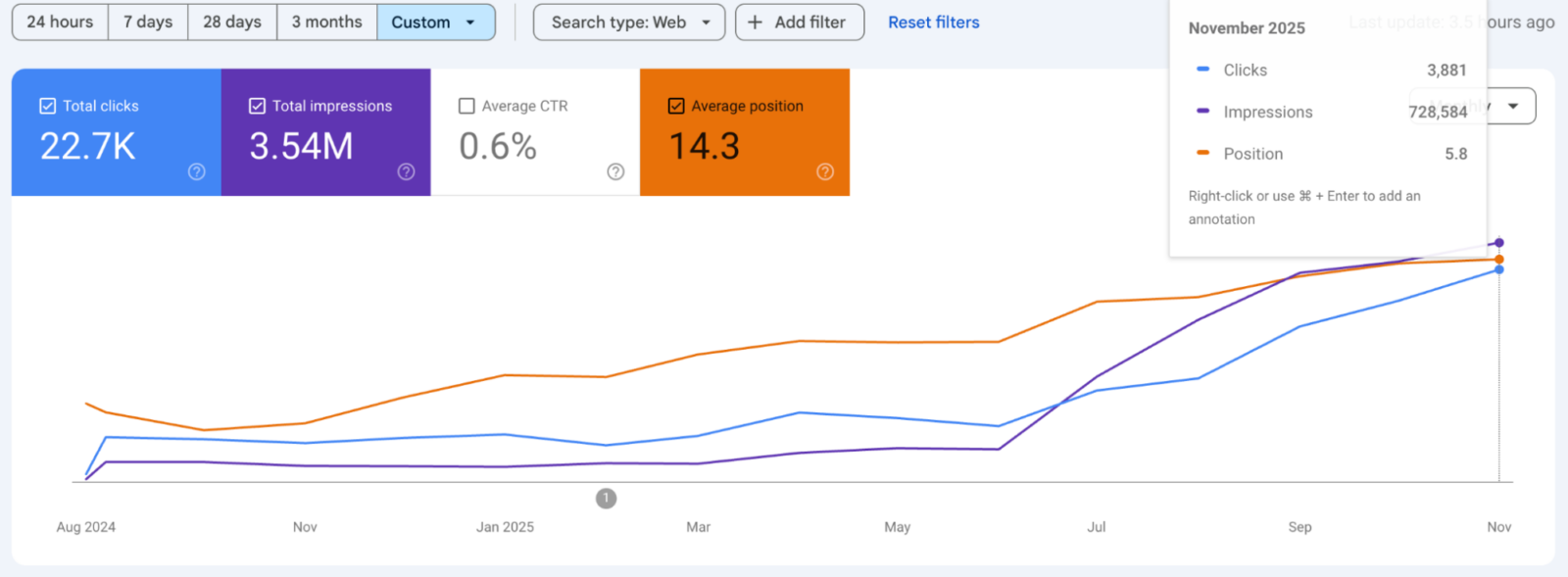This screenshot has width=1568, height=577.
Task: Click the Jan 2025 axis label
Action: click(505, 527)
